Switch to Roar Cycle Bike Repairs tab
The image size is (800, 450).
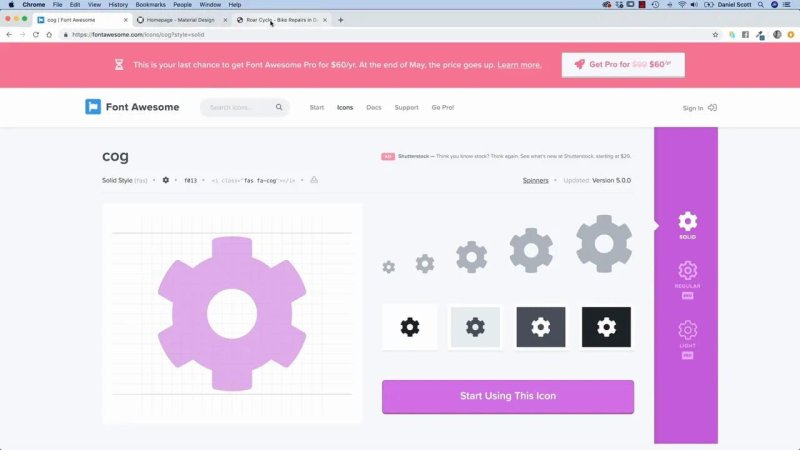coord(282,20)
